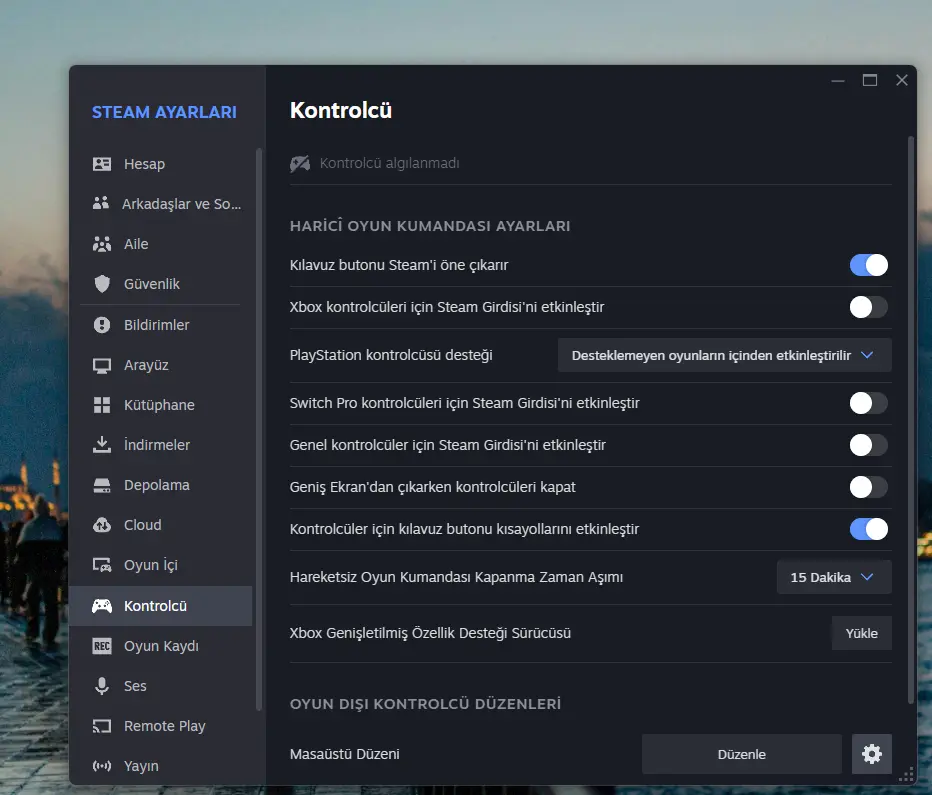932x795 pixels.
Task: Minimize the Steam settings window
Action: pos(838,80)
